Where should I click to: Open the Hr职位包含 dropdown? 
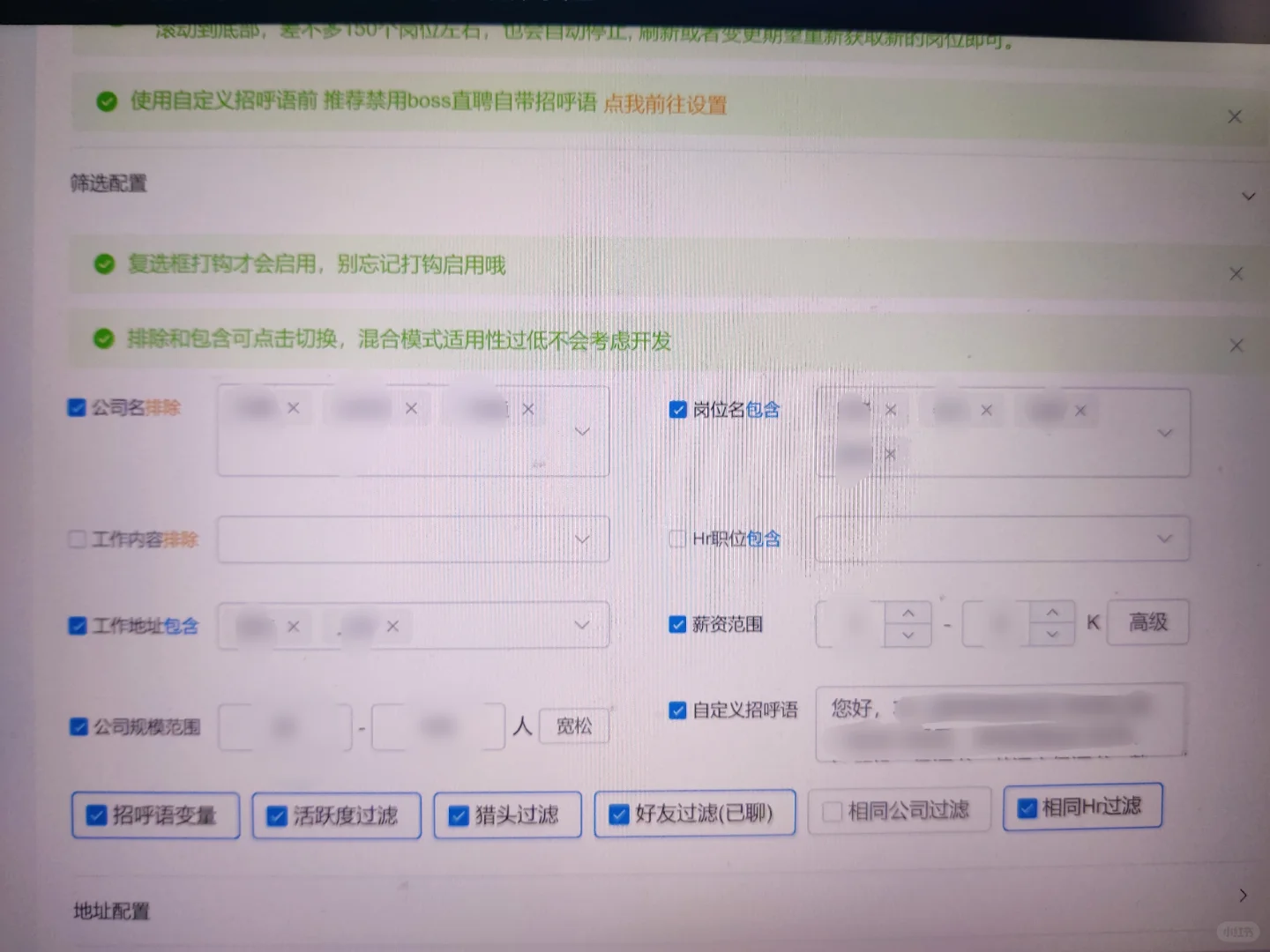pyautogui.click(x=1166, y=538)
